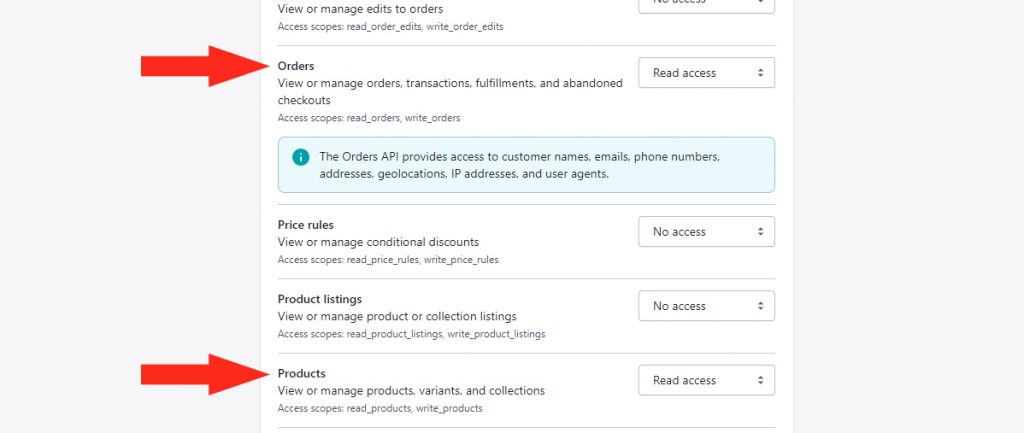Click the Orders API customer data notice text
The height and width of the screenshot is (433, 1024).
(x=520, y=166)
